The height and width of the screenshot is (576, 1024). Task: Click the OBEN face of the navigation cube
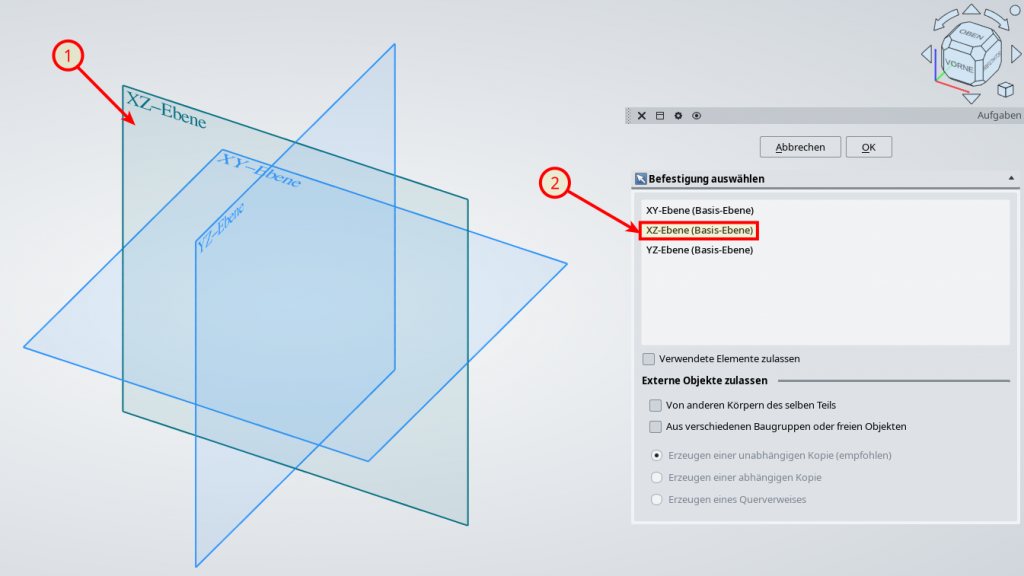(969, 34)
